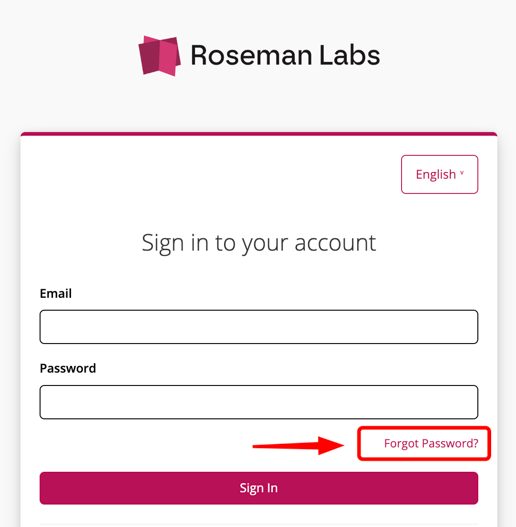Viewport: 516px width, 527px height.
Task: Click the lighter pink right page of logo
Action: pos(169,57)
